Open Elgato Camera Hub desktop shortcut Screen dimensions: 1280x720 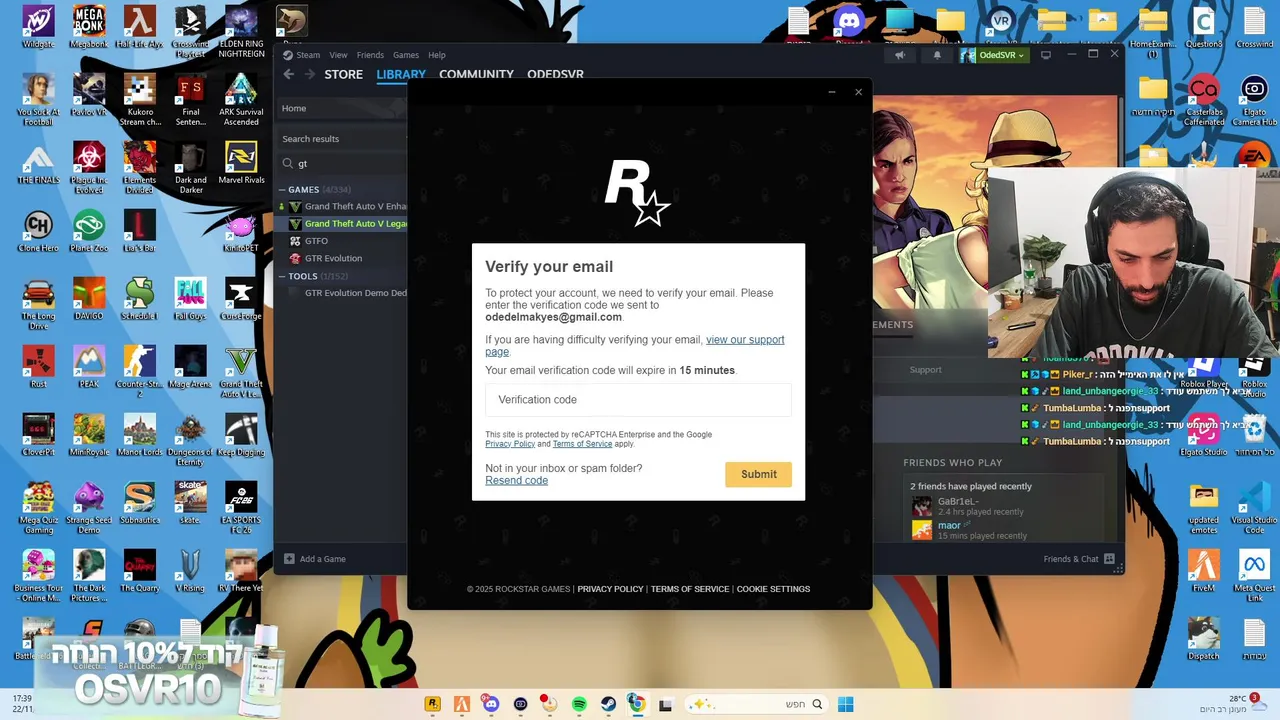(x=1254, y=99)
